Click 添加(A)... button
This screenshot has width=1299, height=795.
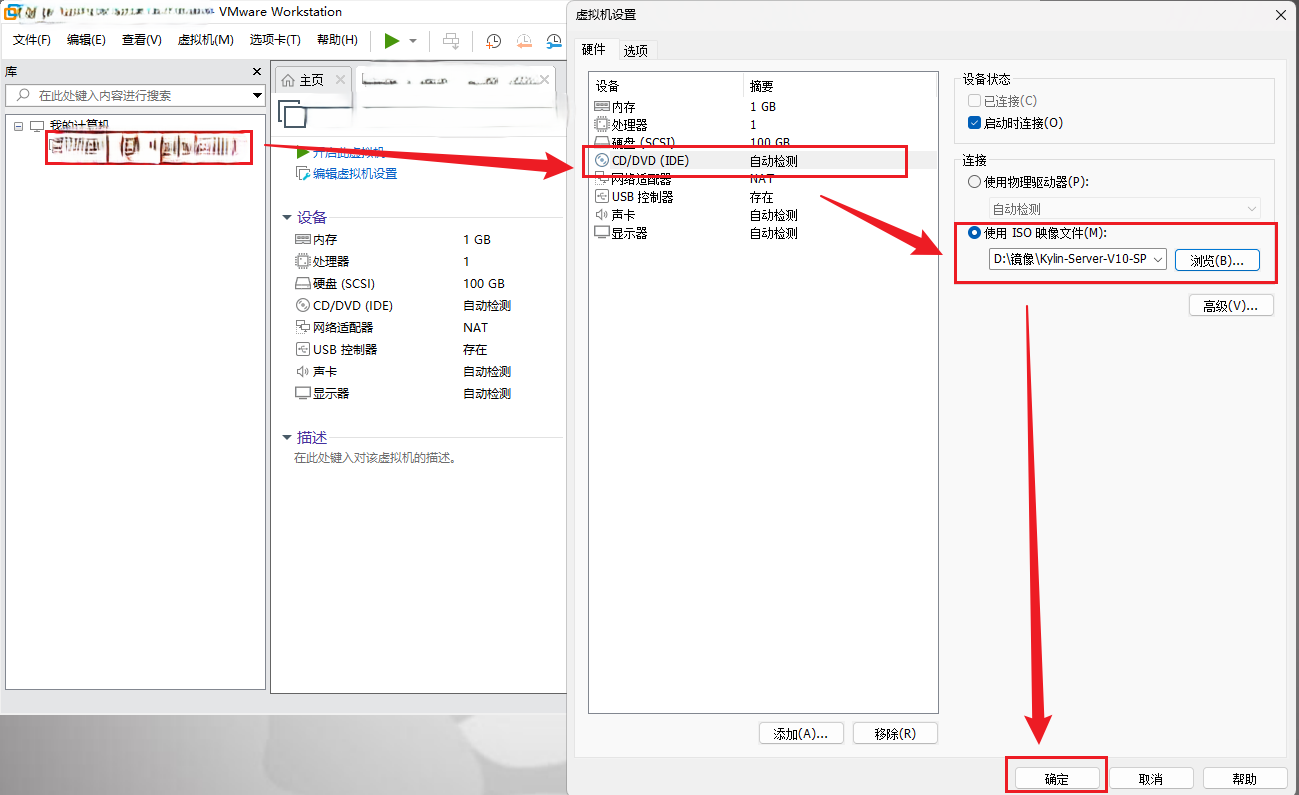801,734
